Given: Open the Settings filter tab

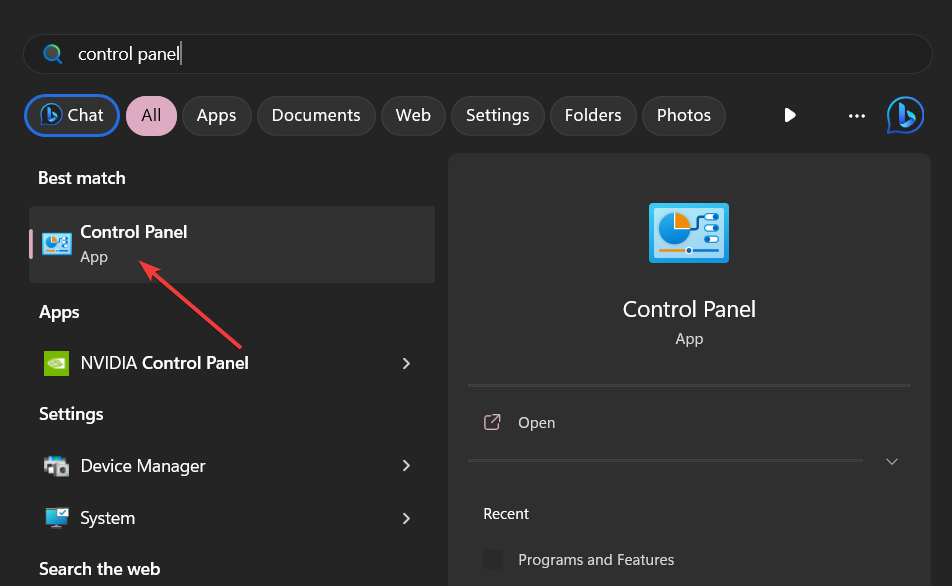Looking at the screenshot, I should point(497,115).
